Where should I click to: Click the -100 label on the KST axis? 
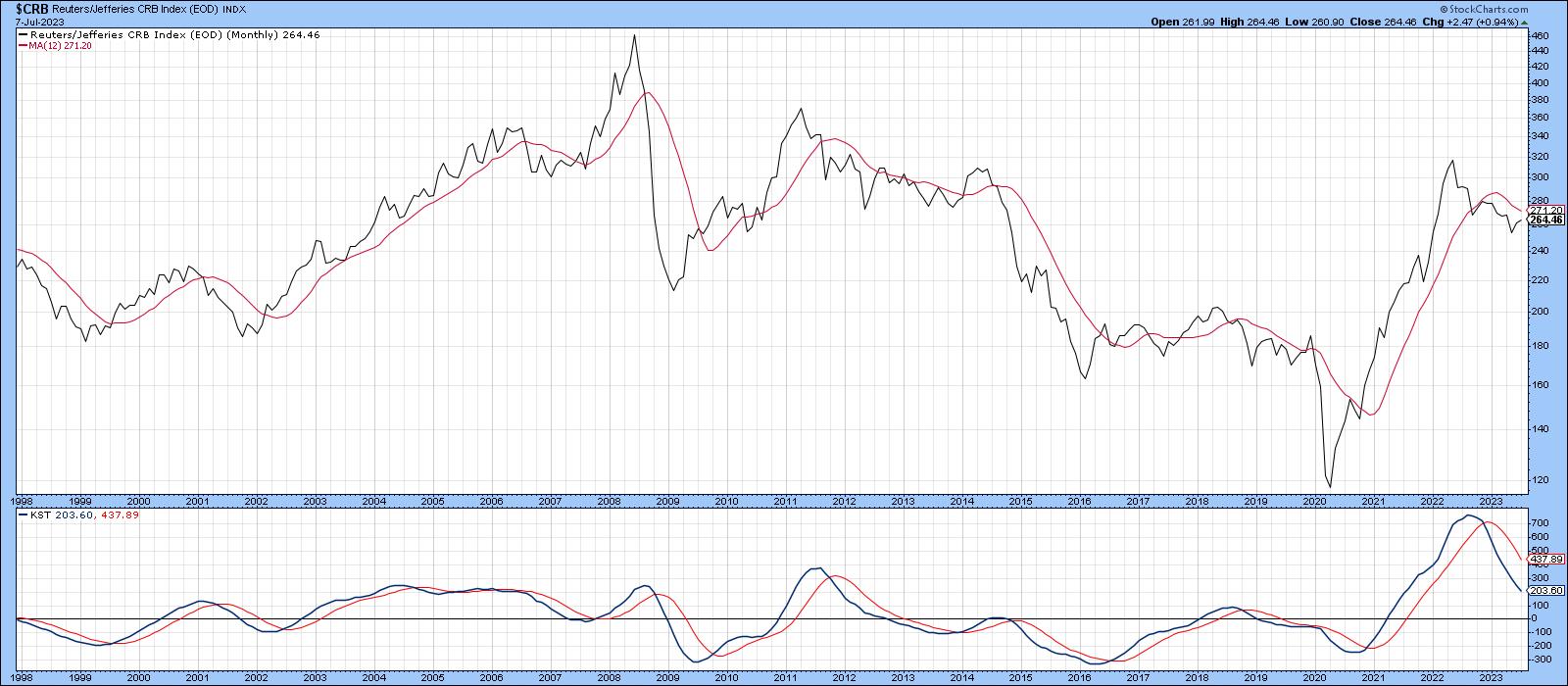tap(1542, 631)
